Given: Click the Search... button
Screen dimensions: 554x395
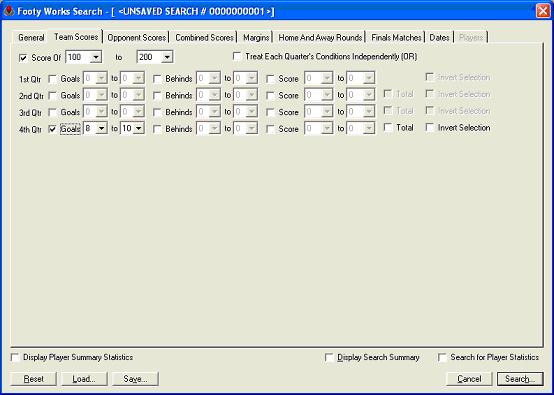Looking at the screenshot, I should point(520,379).
